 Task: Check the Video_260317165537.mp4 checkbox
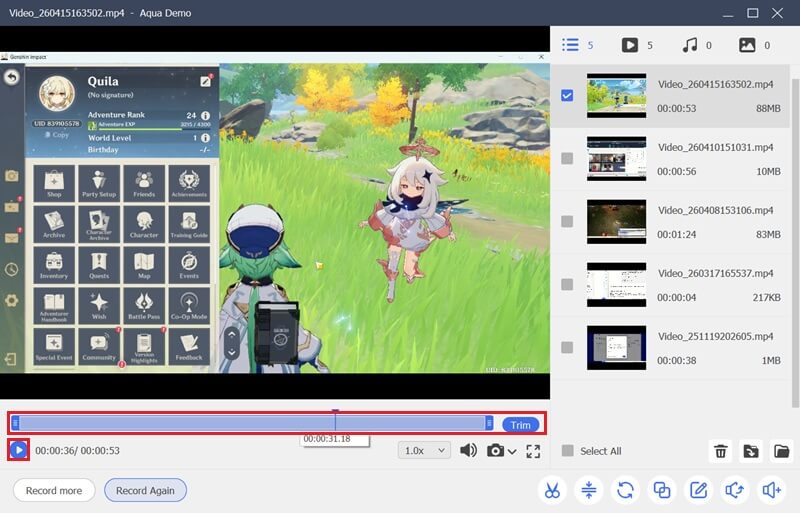point(567,284)
